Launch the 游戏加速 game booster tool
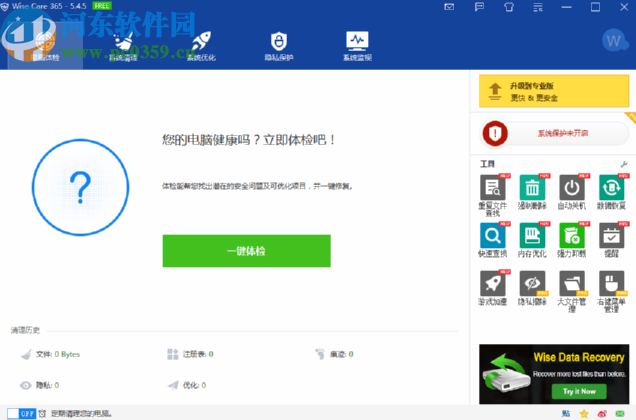636x420 pixels. [493, 288]
